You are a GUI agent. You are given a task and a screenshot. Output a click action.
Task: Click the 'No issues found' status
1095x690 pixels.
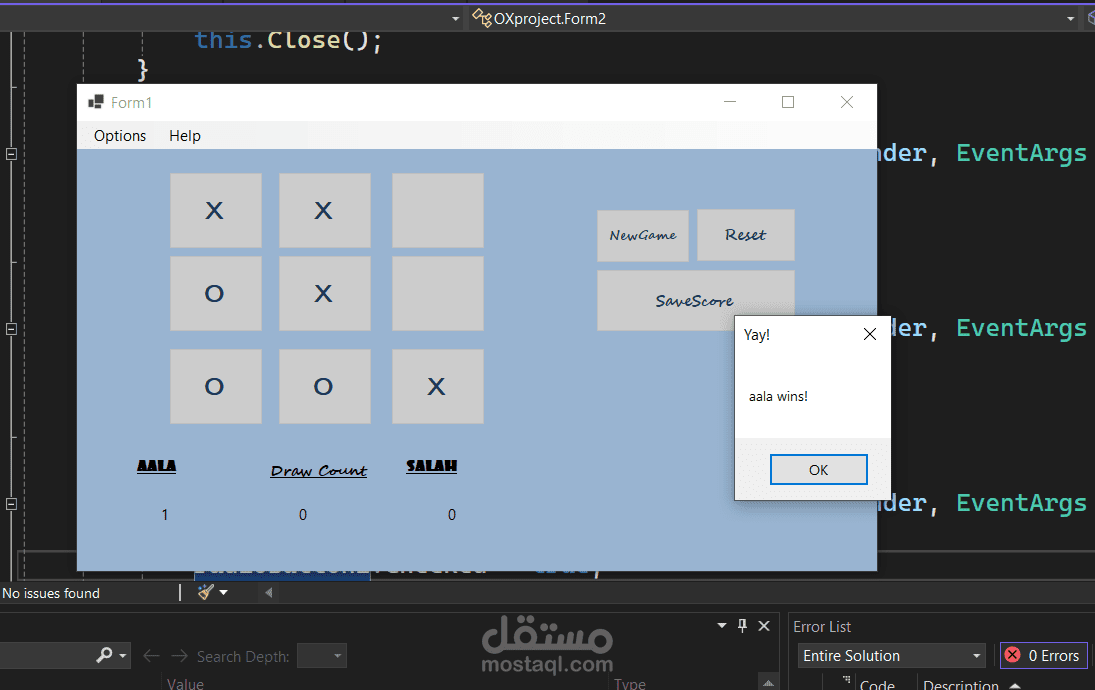click(51, 593)
